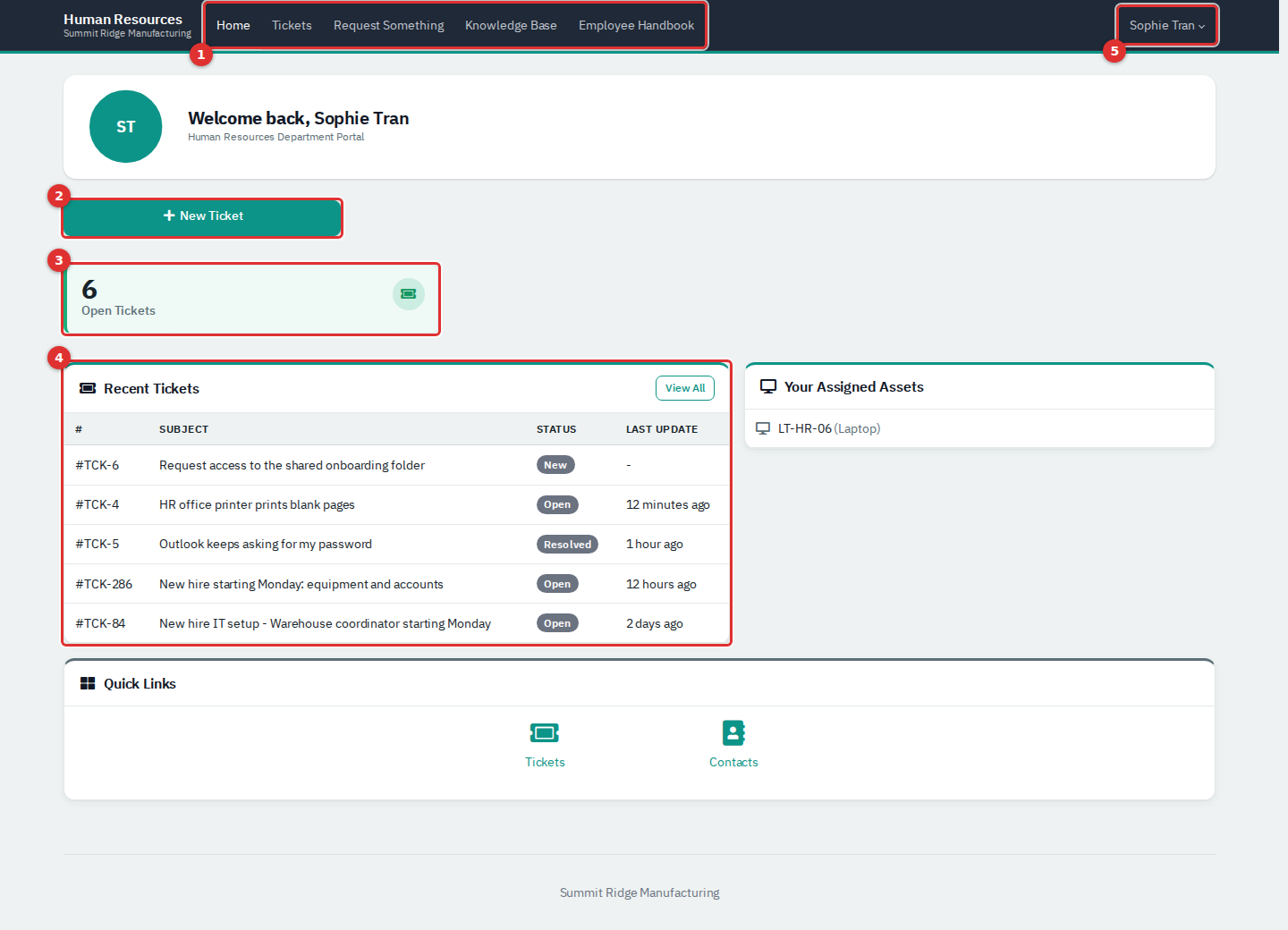Click the Human Resources brand link
The image size is (1288, 930).
127,25
